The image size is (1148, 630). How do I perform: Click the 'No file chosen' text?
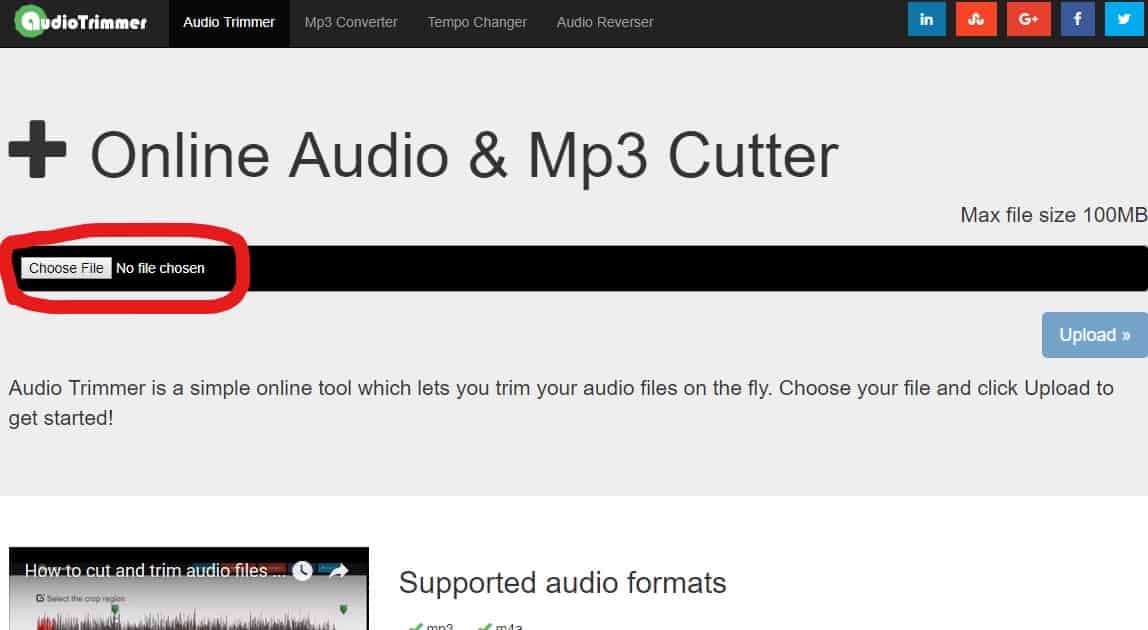click(160, 268)
